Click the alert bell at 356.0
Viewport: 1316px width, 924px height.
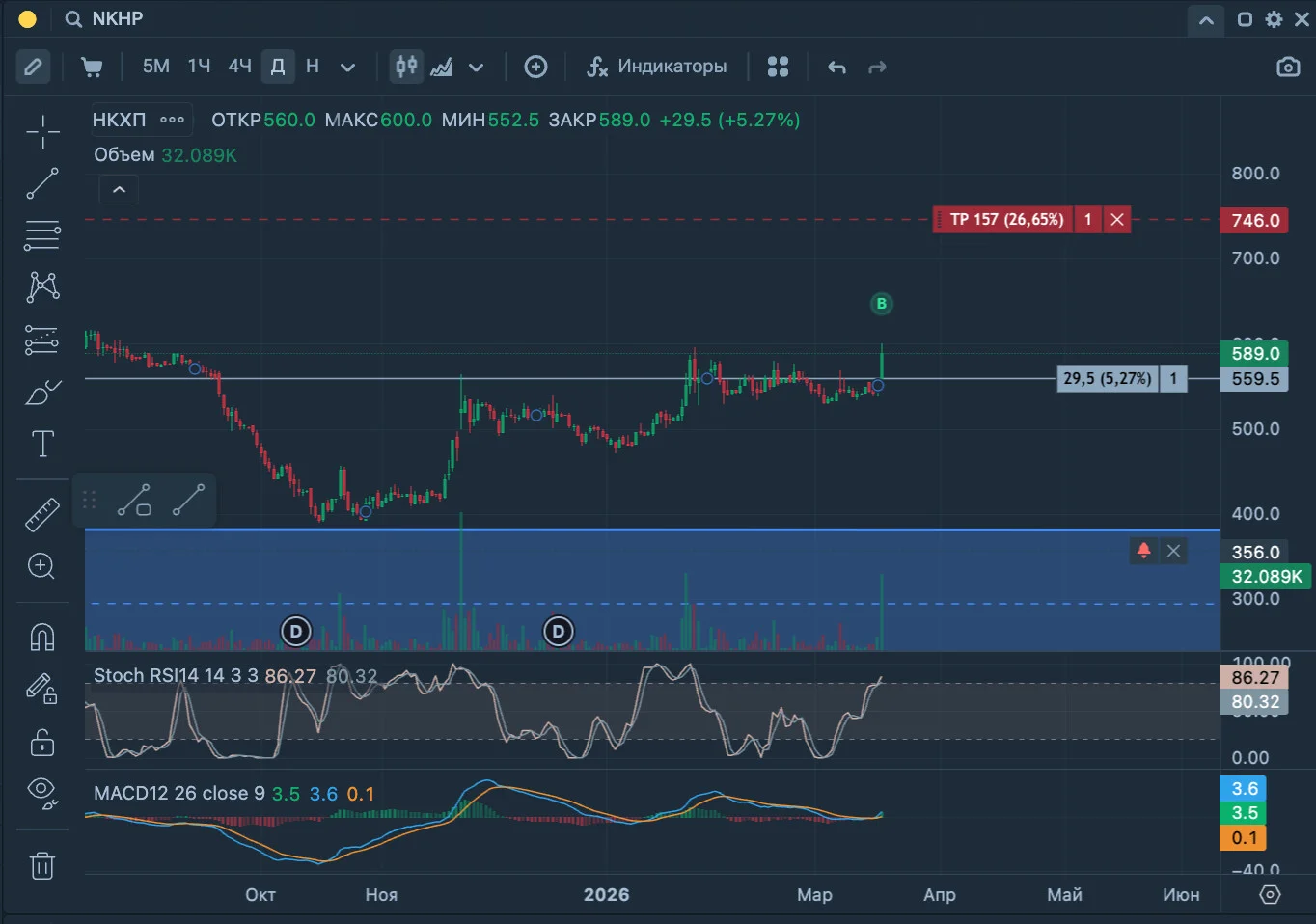tap(1144, 551)
